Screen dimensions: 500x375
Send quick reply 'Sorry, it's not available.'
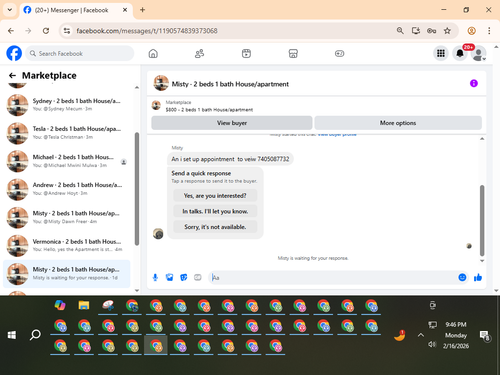[x=215, y=227]
